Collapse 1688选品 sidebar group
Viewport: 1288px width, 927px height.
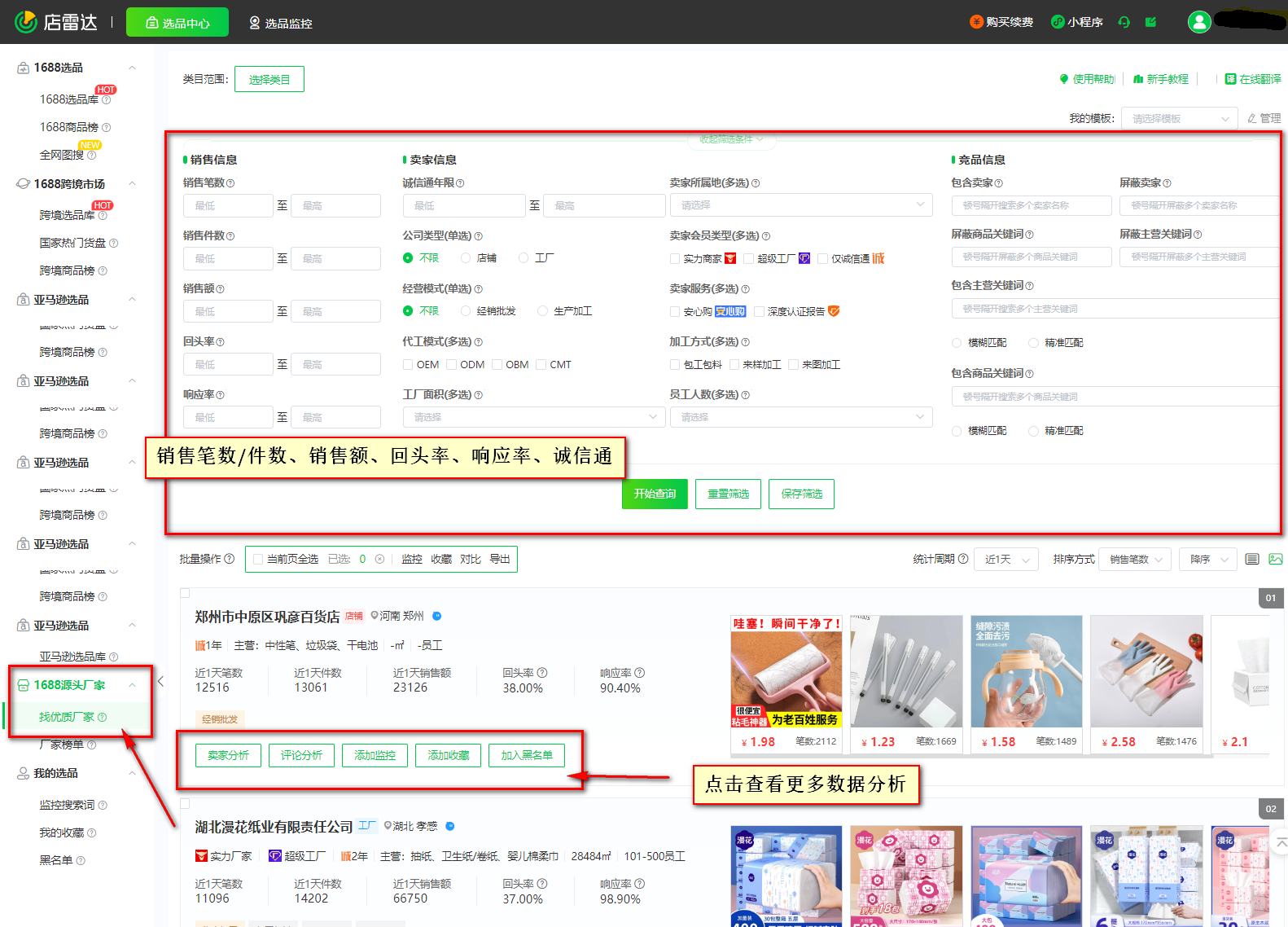tap(132, 68)
